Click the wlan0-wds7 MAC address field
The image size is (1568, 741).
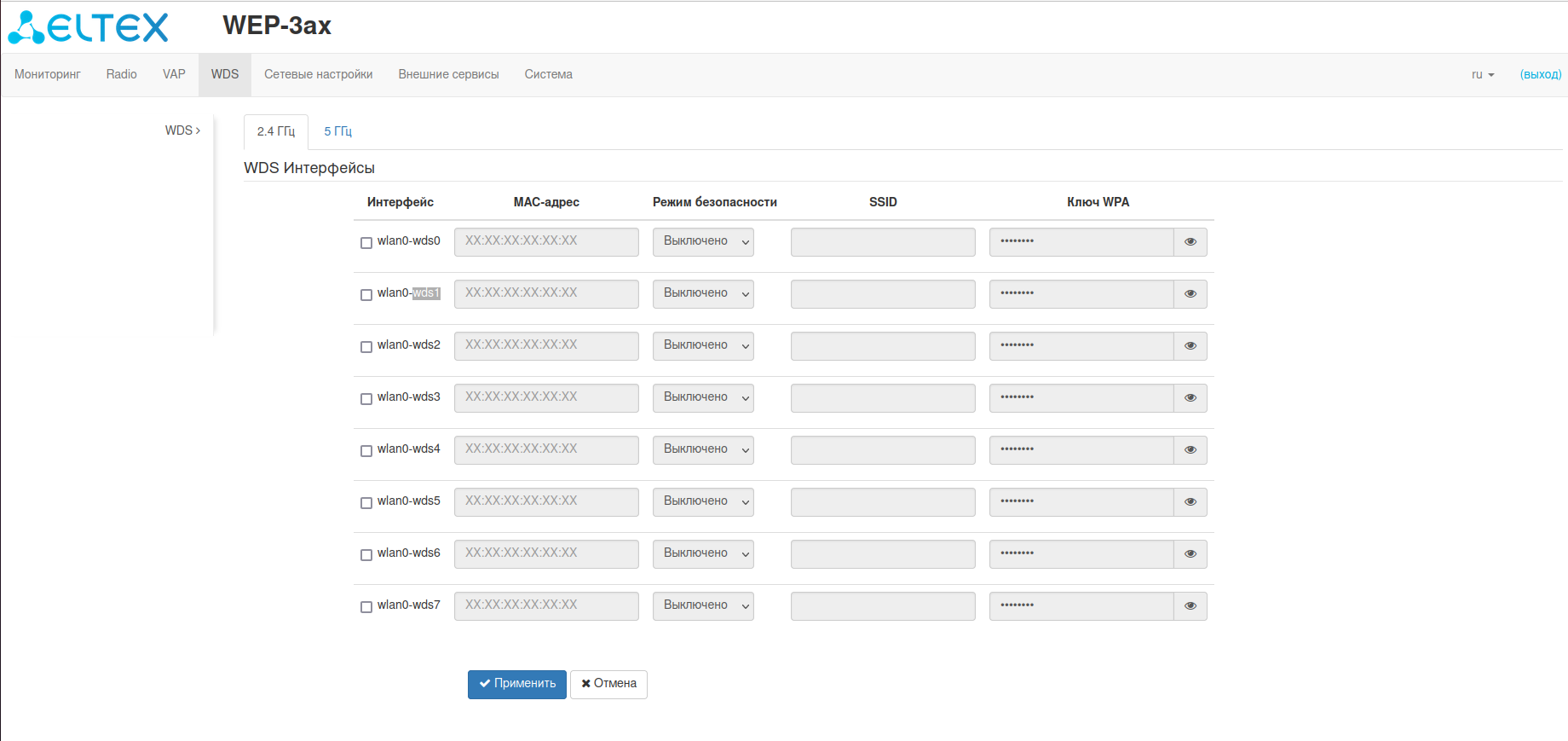coord(546,606)
